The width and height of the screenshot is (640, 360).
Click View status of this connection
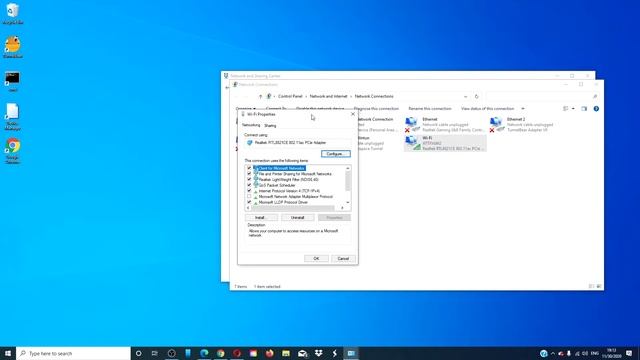click(487, 109)
